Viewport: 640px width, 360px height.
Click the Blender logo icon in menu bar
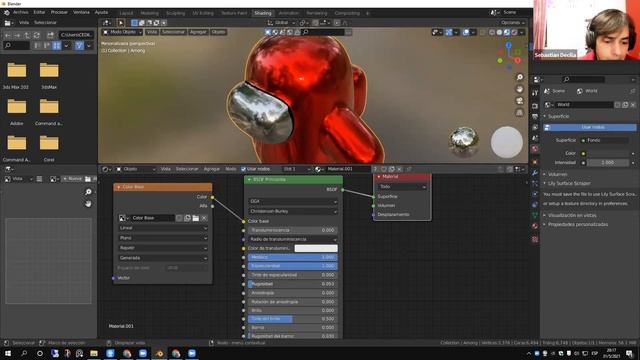pos(7,13)
